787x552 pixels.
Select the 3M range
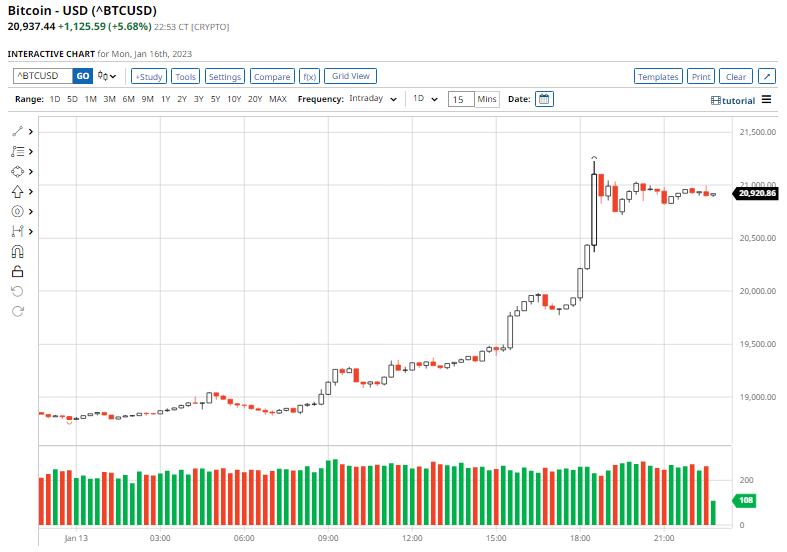tap(109, 99)
